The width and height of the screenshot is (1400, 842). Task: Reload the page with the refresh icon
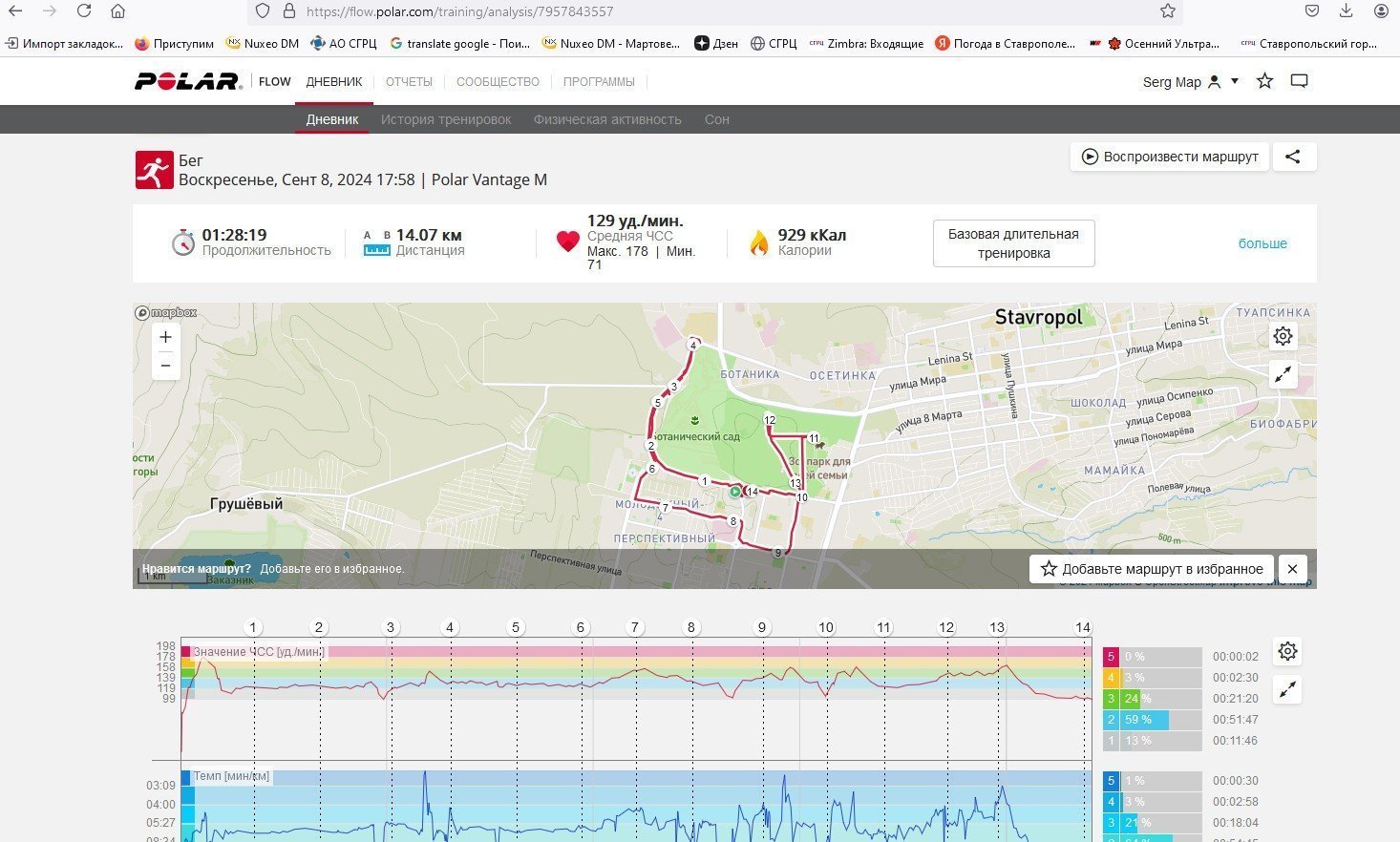pyautogui.click(x=84, y=11)
